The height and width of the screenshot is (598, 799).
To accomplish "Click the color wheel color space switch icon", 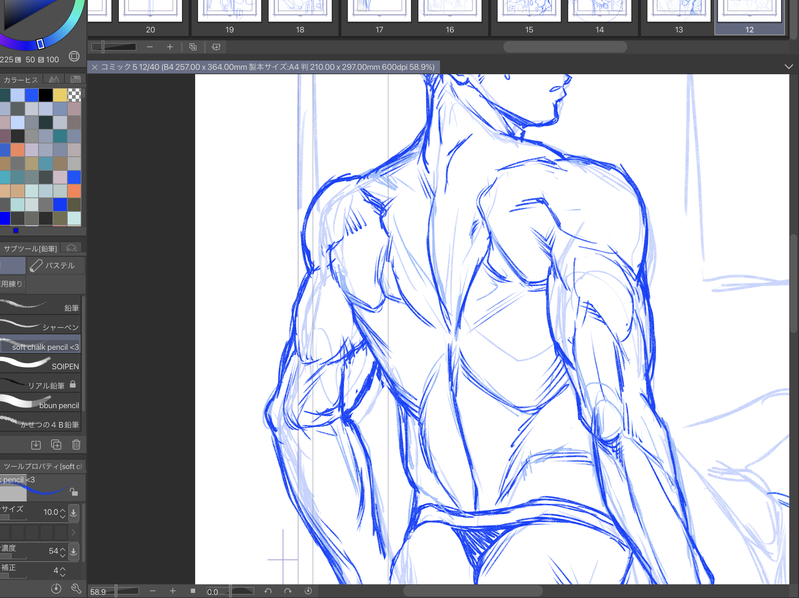I will (74, 56).
